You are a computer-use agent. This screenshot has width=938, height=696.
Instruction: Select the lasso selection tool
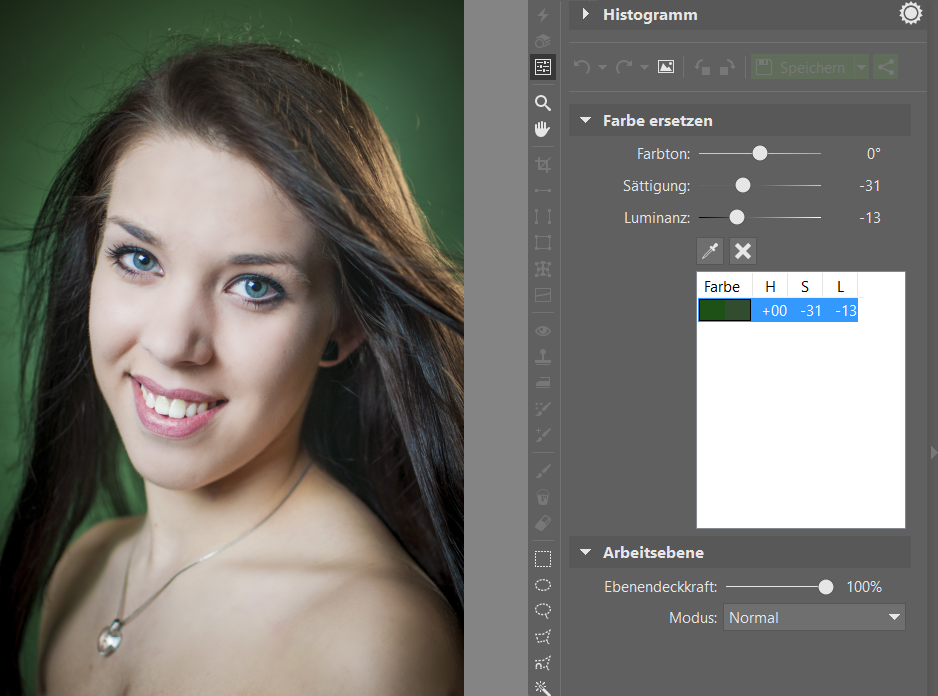click(543, 611)
